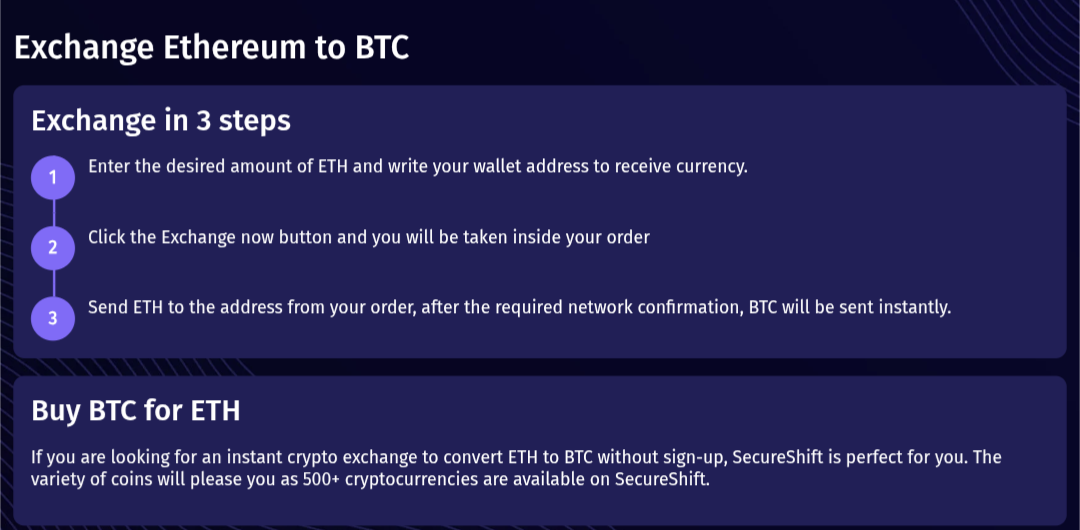Click the step 3 numbered circle
Image resolution: width=1080 pixels, height=530 pixels.
53,318
